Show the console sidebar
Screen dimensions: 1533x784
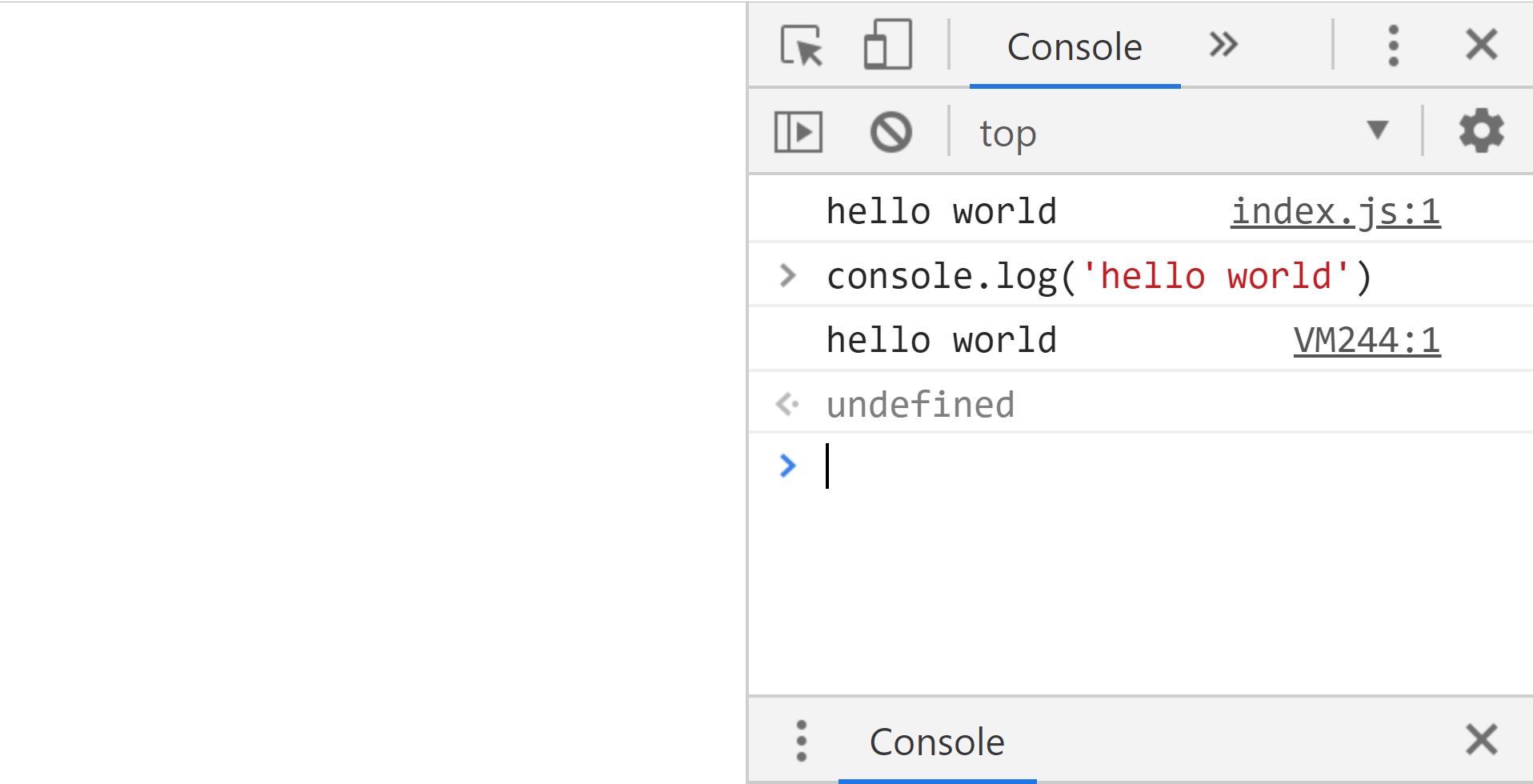coord(798,131)
